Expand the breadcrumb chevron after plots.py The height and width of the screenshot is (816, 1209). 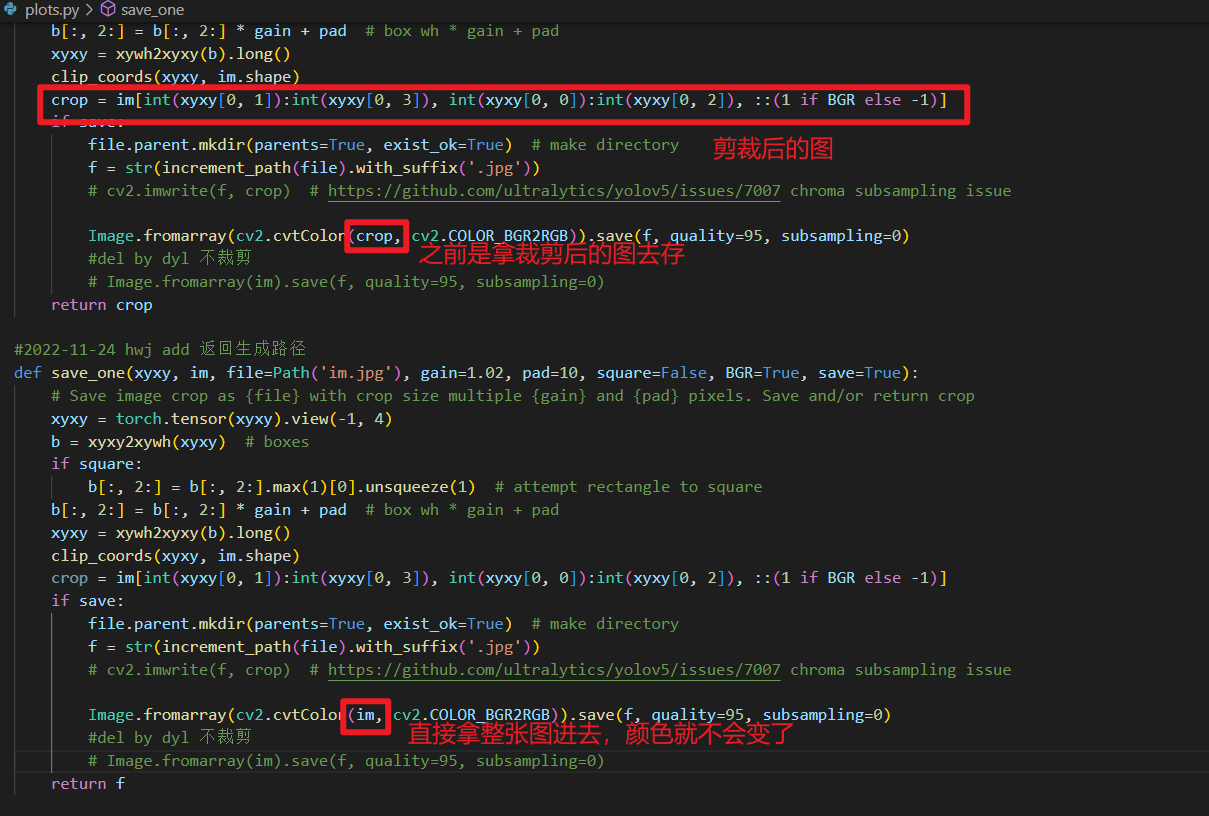click(88, 9)
